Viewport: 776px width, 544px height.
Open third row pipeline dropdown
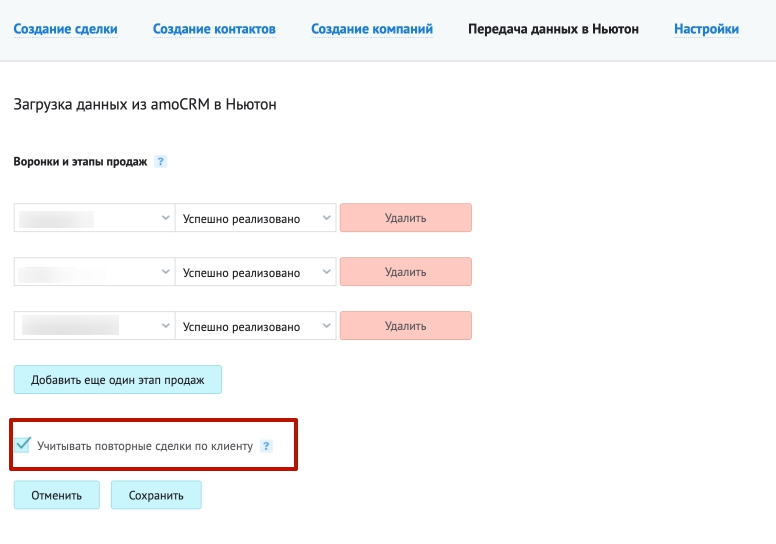[94, 326]
